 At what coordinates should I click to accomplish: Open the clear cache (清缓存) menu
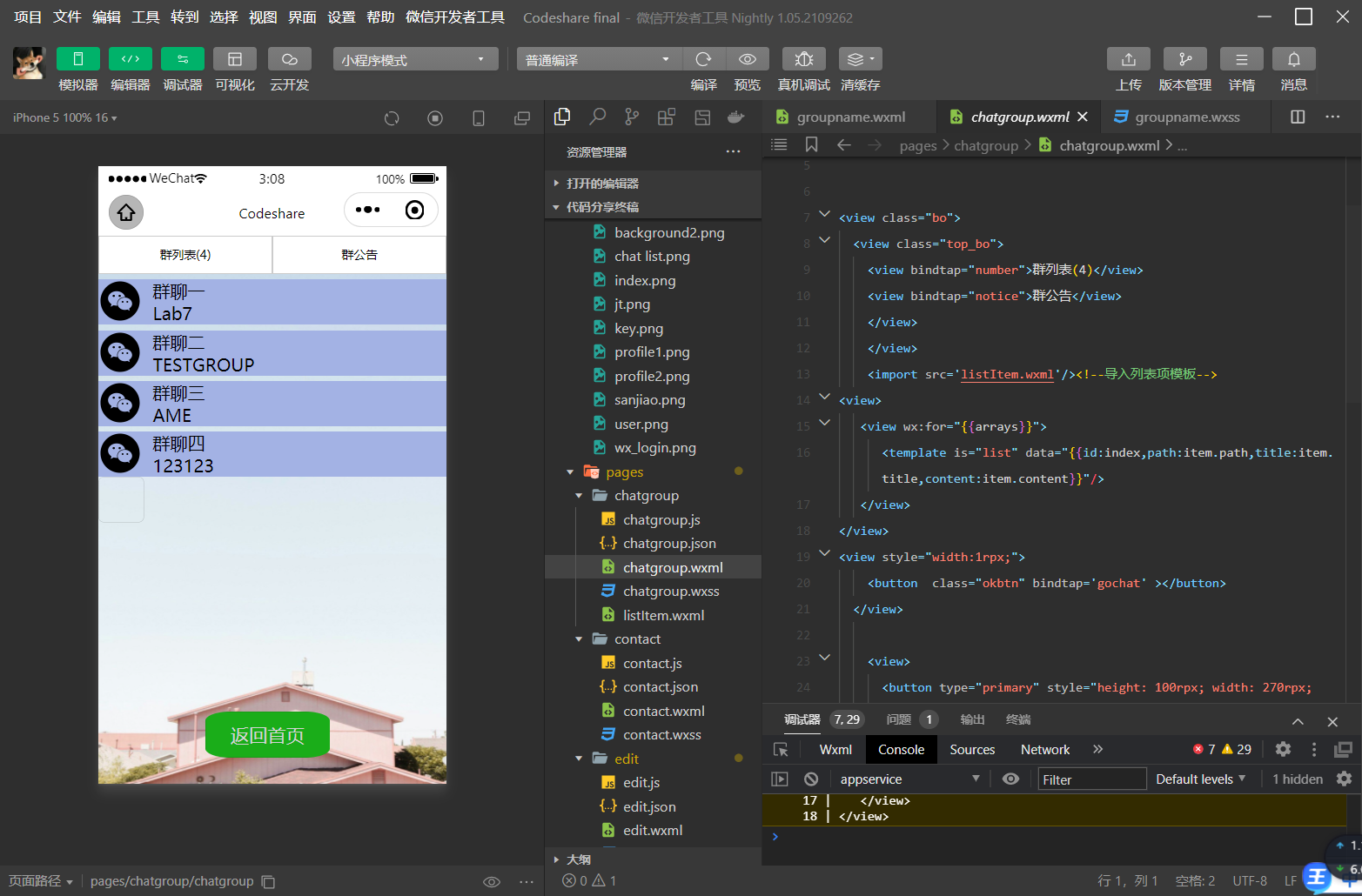coord(861,58)
